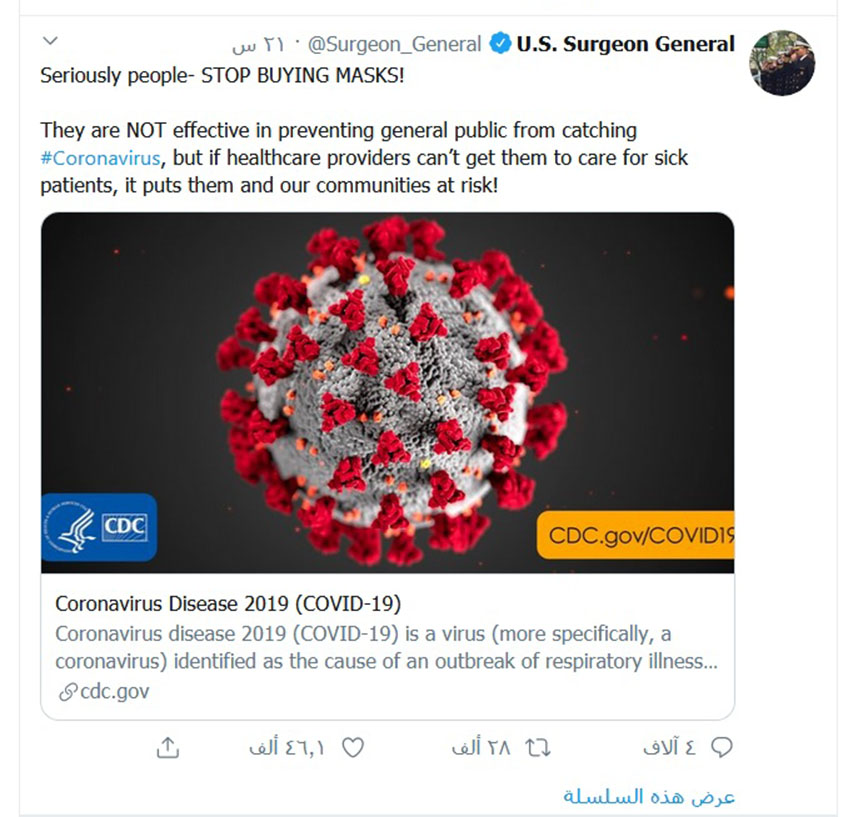Click the reply speech bubble icon
Viewport: 848px width, 817px height.
point(721,747)
